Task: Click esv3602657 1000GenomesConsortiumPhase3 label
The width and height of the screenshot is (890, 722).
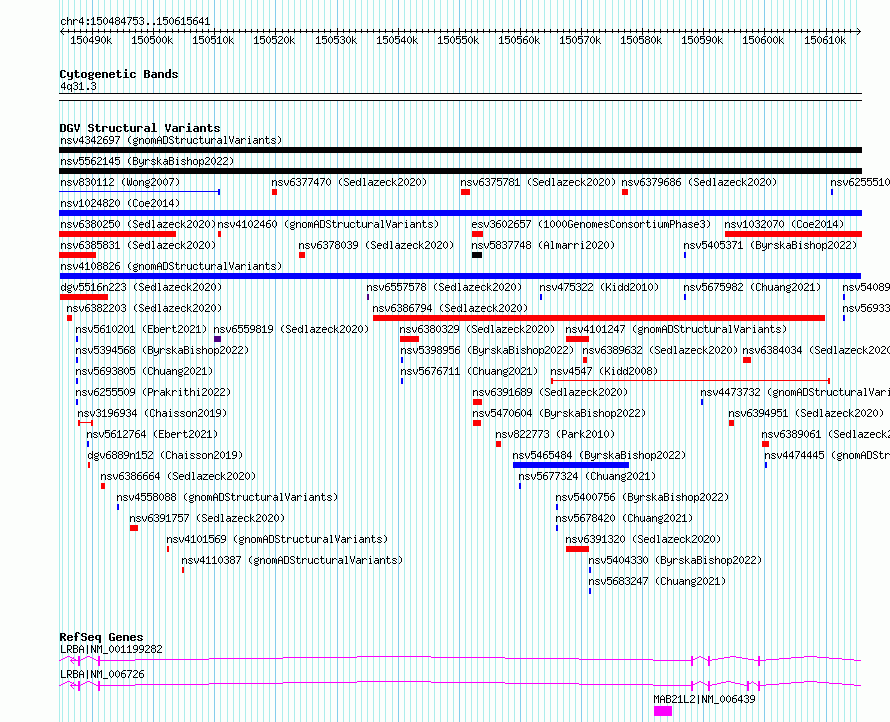Action: click(x=591, y=224)
